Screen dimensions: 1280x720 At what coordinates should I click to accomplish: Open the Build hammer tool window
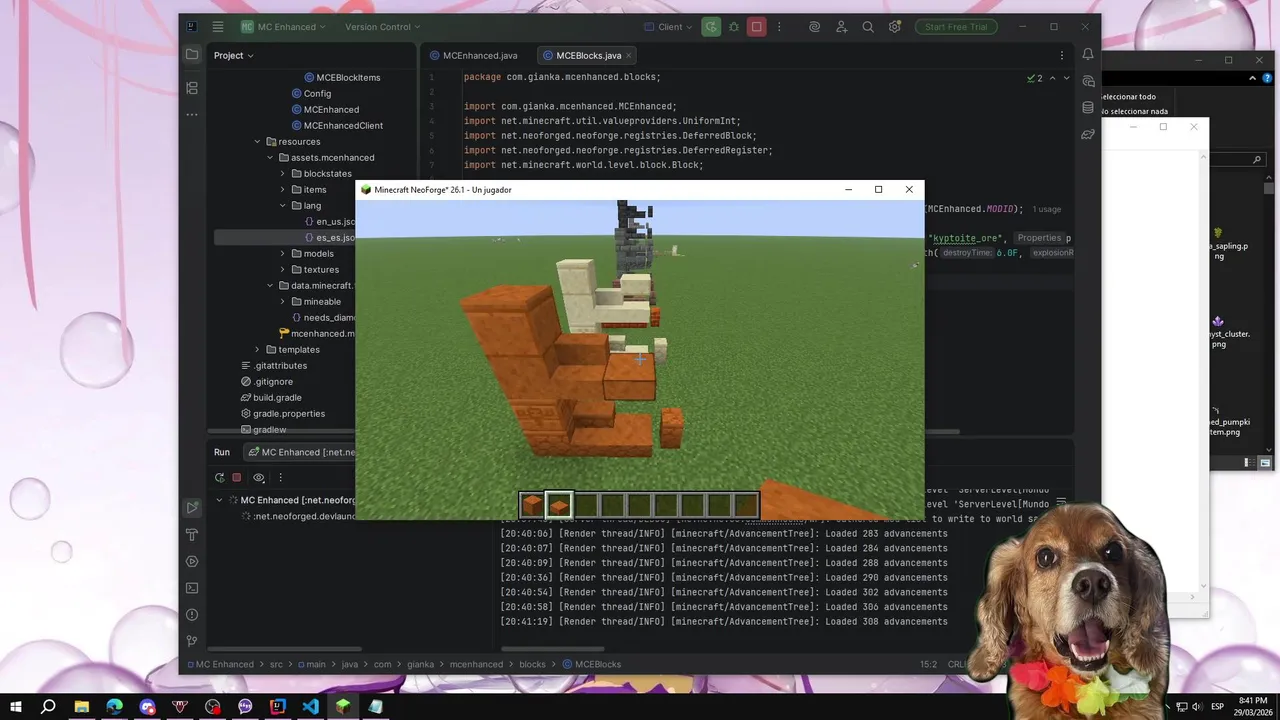point(192,535)
